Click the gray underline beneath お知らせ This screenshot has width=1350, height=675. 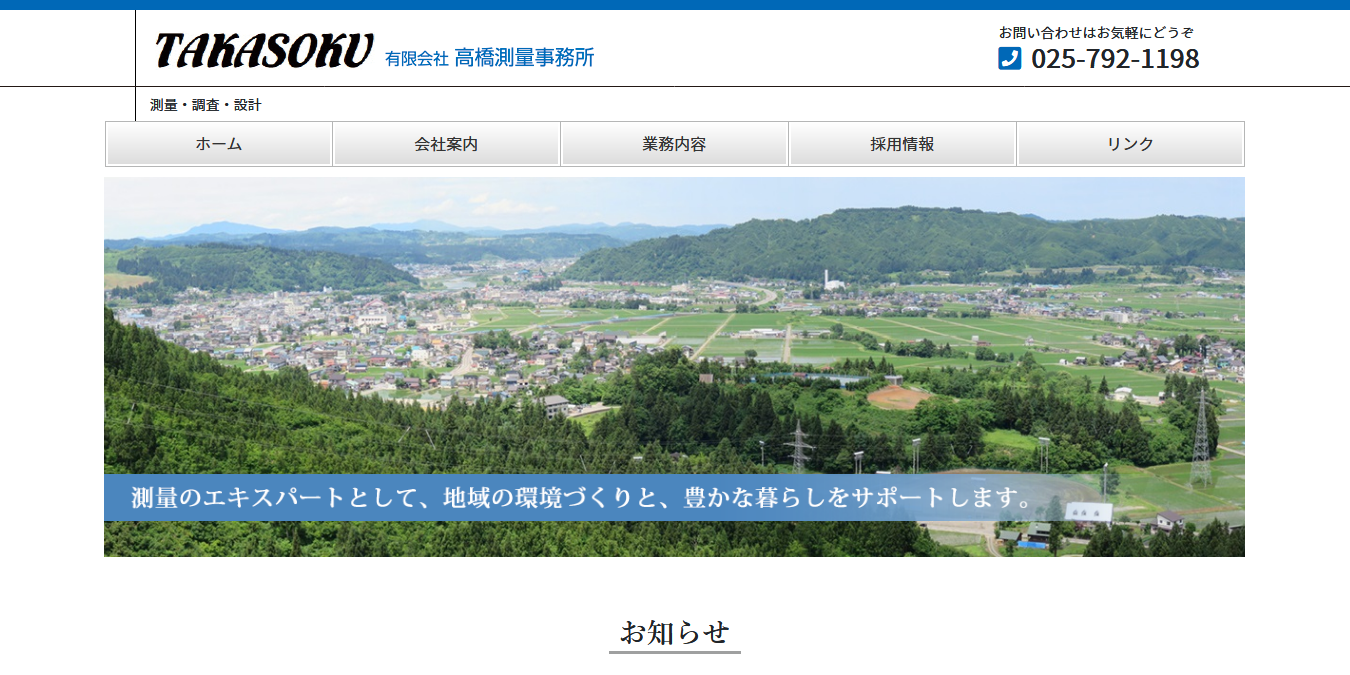tap(674, 652)
